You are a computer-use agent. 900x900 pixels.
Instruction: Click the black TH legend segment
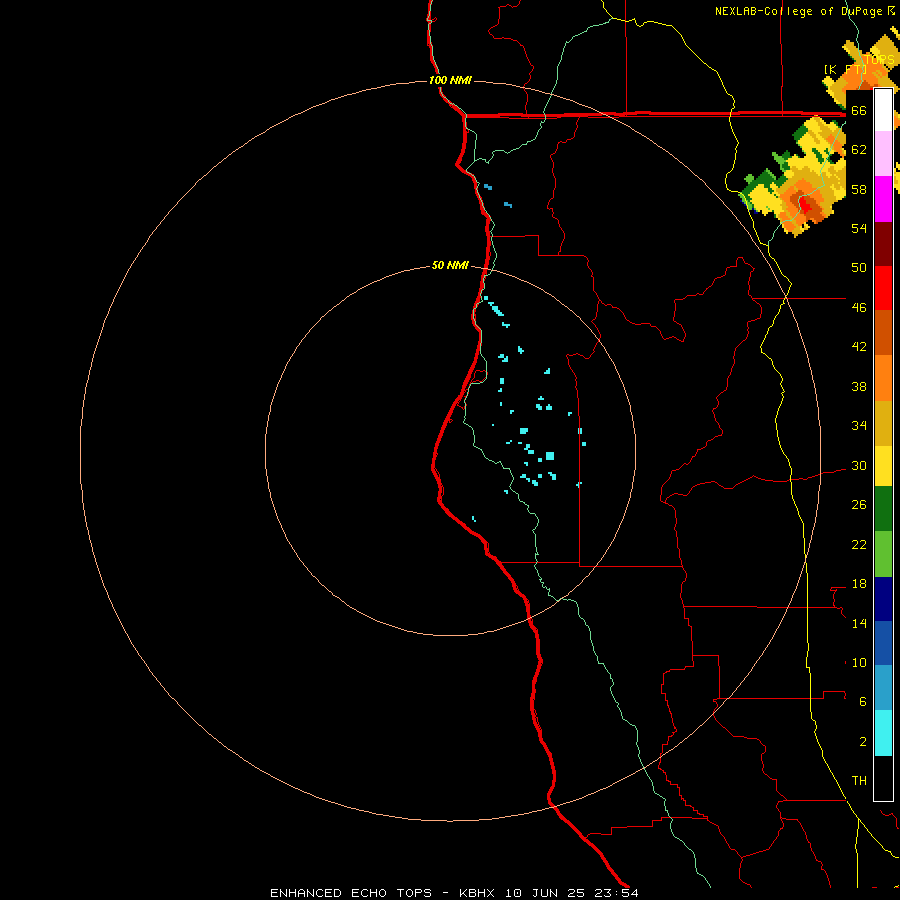(x=883, y=778)
